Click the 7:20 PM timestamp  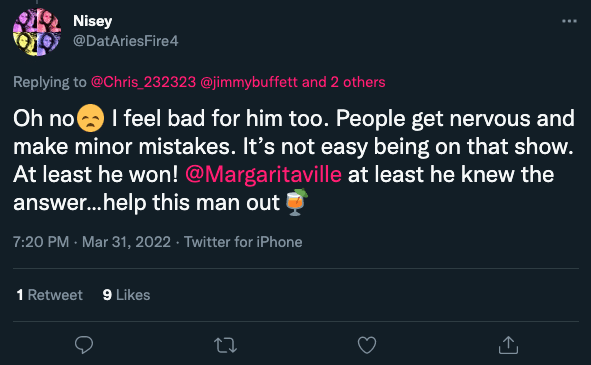(41, 242)
